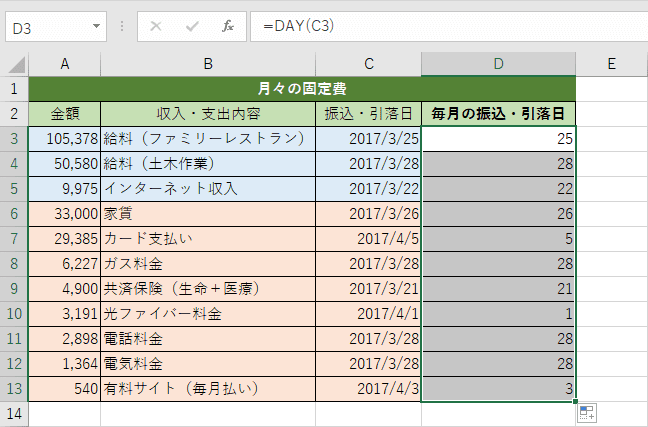Select cell D3 showing 25
The image size is (648, 427).
click(498, 139)
